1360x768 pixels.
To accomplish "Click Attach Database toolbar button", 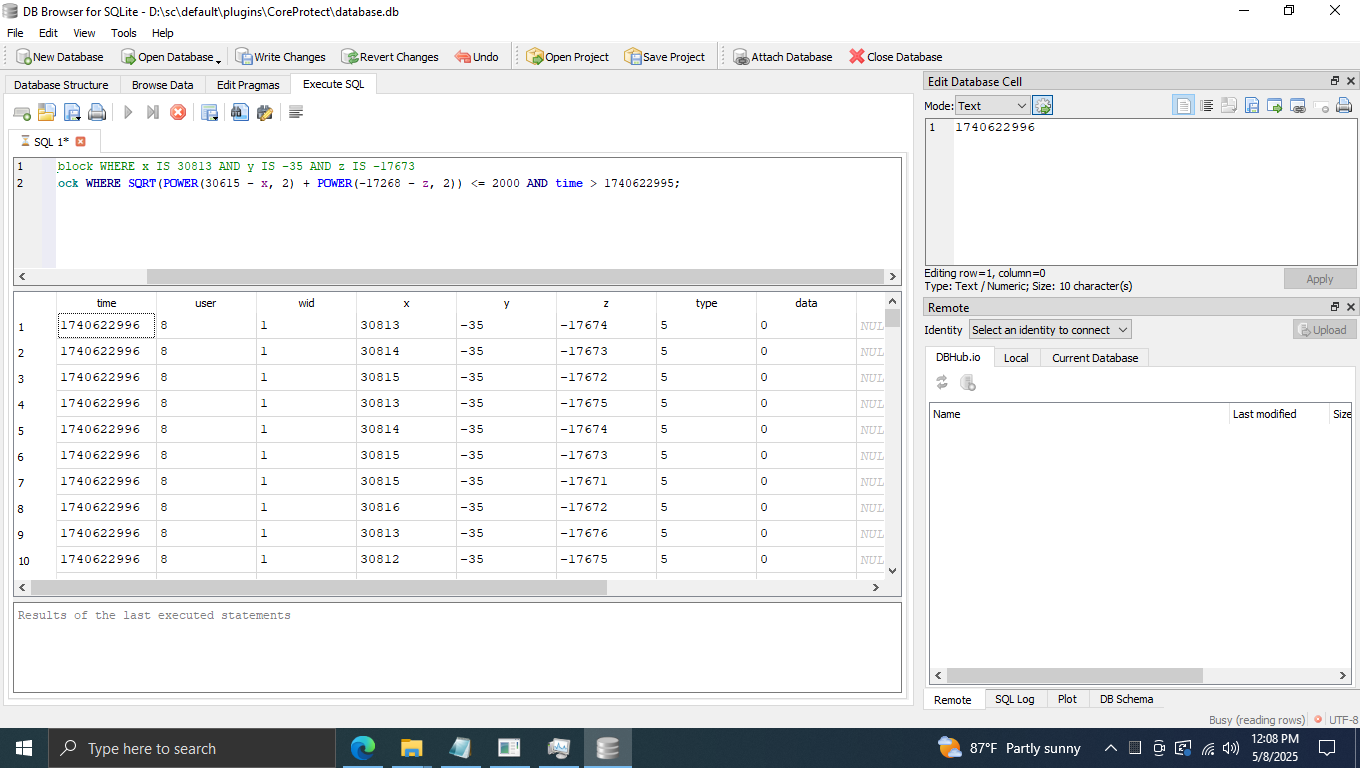I will click(782, 57).
